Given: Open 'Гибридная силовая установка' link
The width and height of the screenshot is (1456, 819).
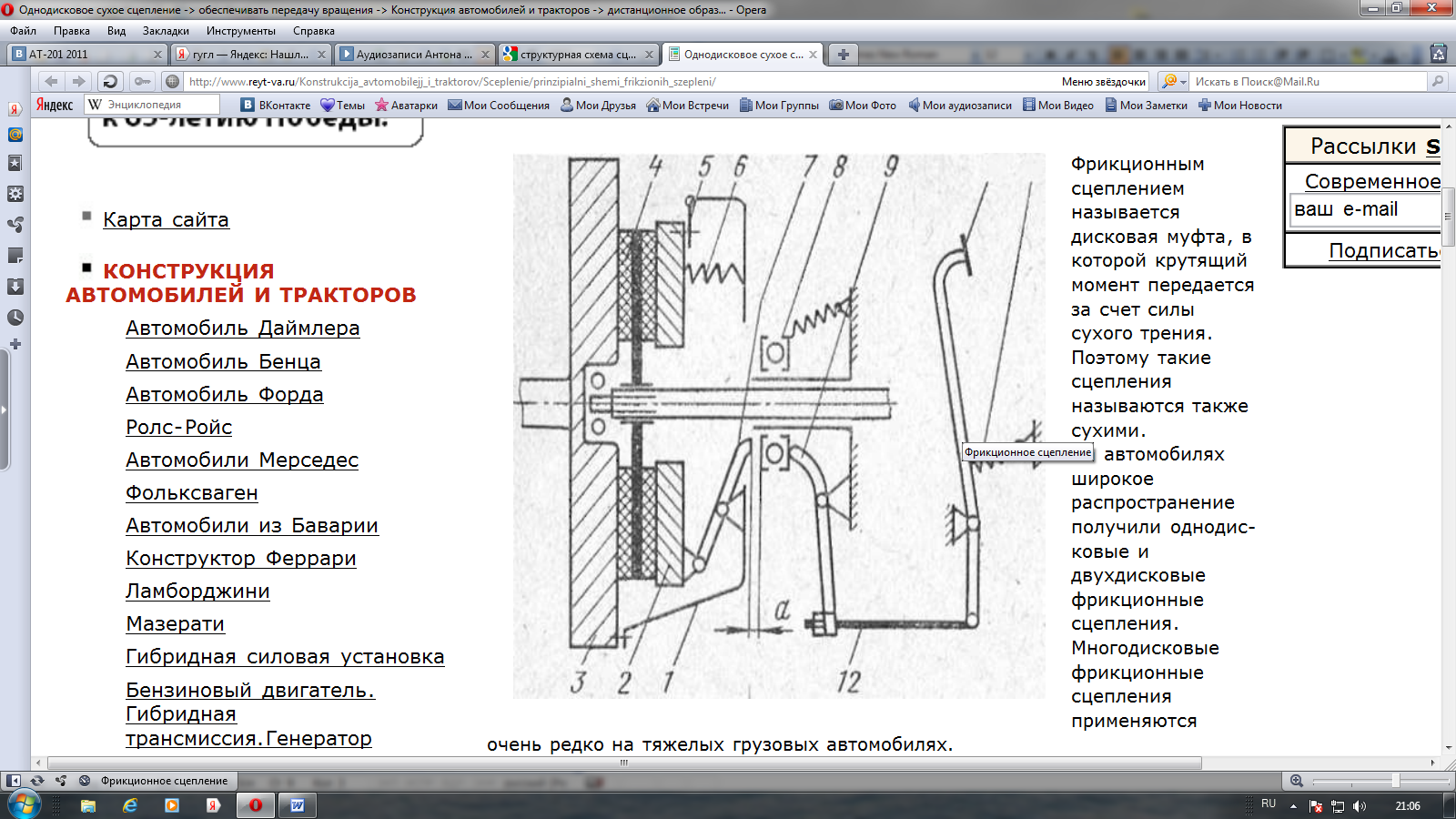Looking at the screenshot, I should [x=285, y=656].
